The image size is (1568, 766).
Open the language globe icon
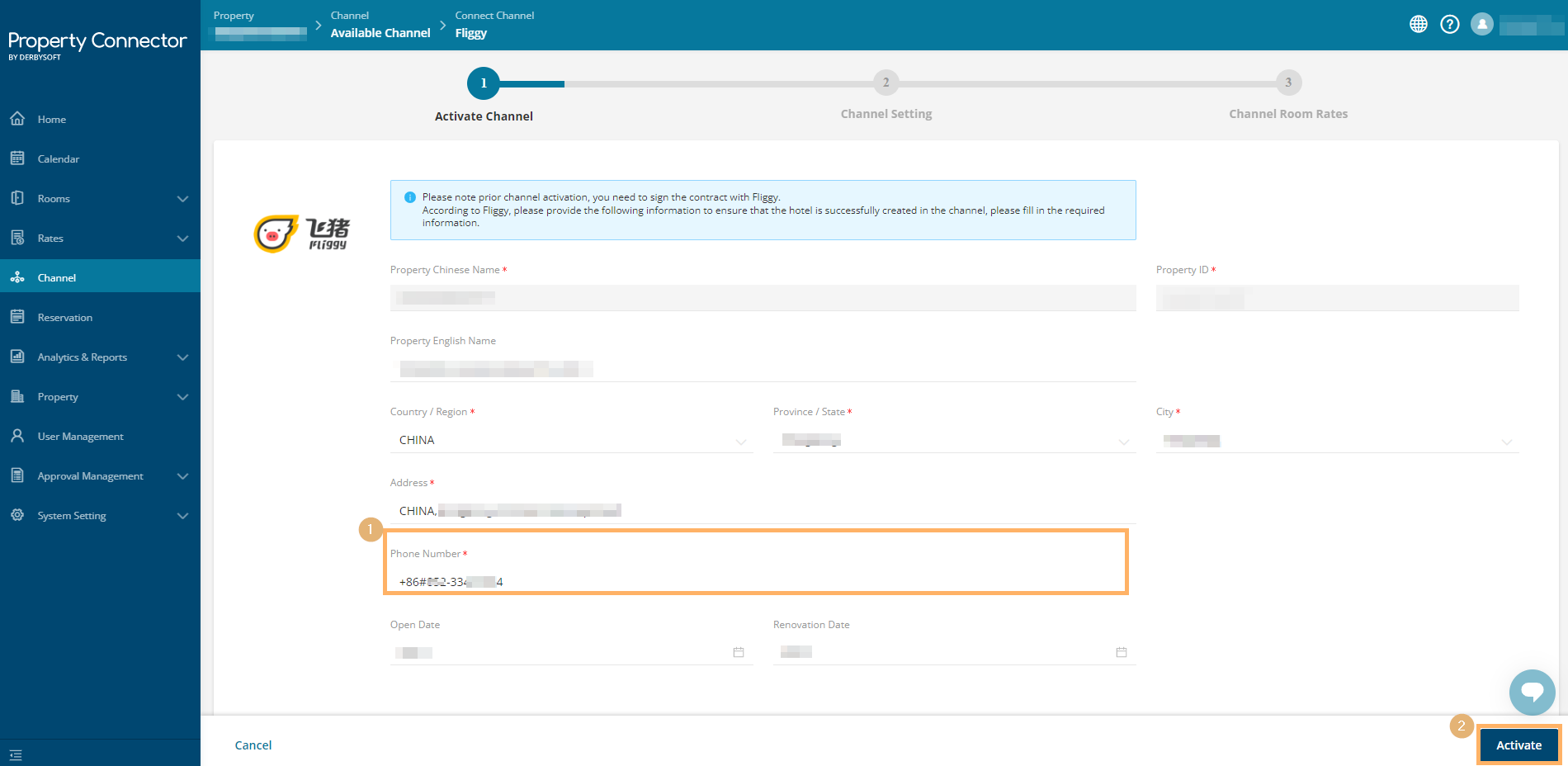1419,25
